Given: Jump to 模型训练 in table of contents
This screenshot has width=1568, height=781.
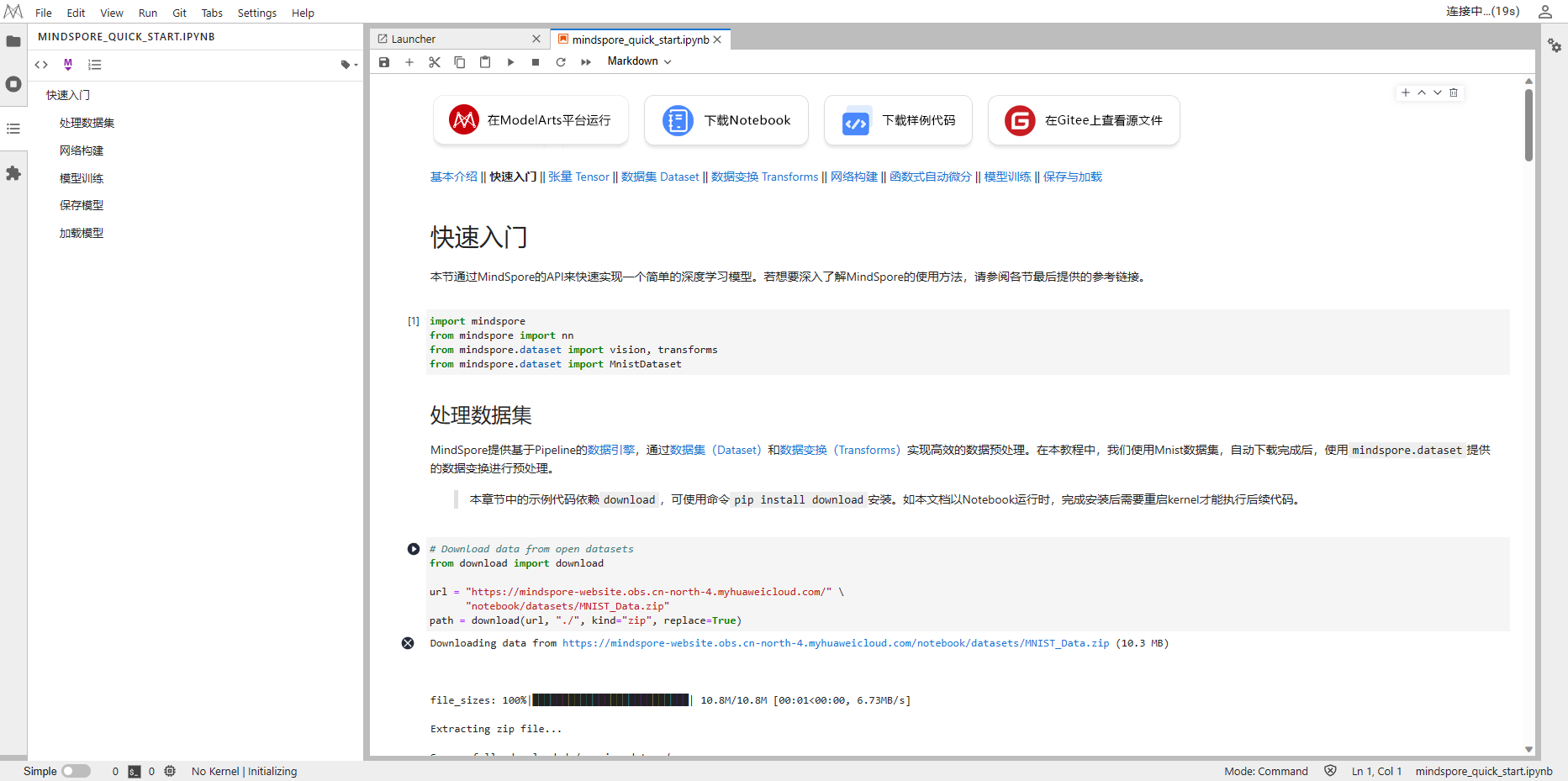Looking at the screenshot, I should [82, 178].
